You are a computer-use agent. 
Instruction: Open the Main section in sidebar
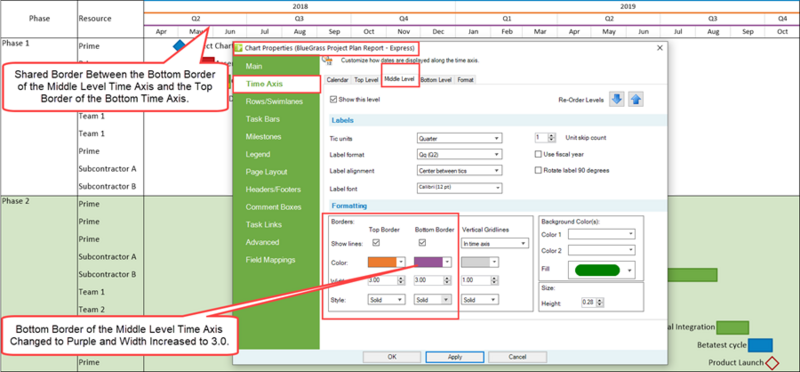click(x=254, y=66)
